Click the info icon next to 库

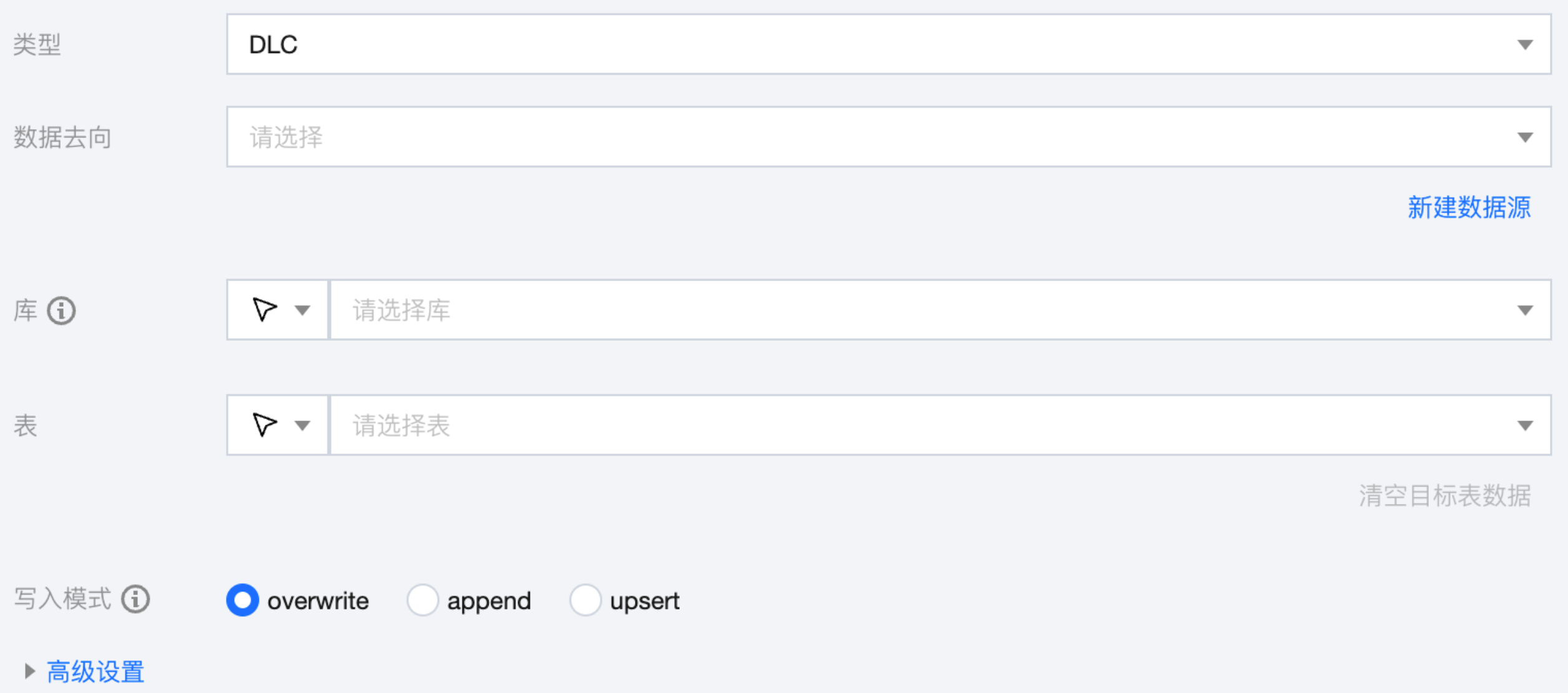(61, 311)
